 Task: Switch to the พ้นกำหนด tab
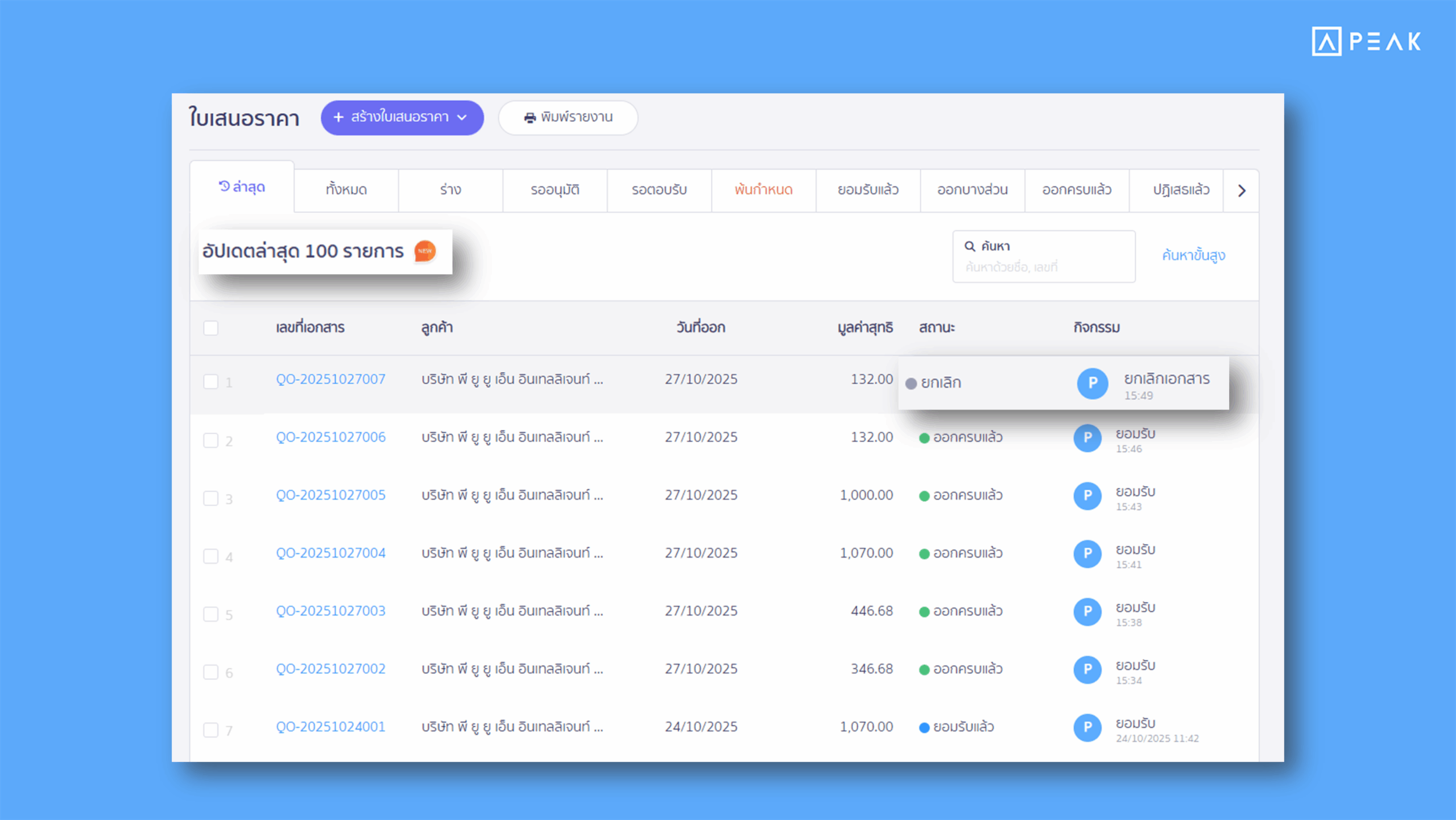(763, 190)
